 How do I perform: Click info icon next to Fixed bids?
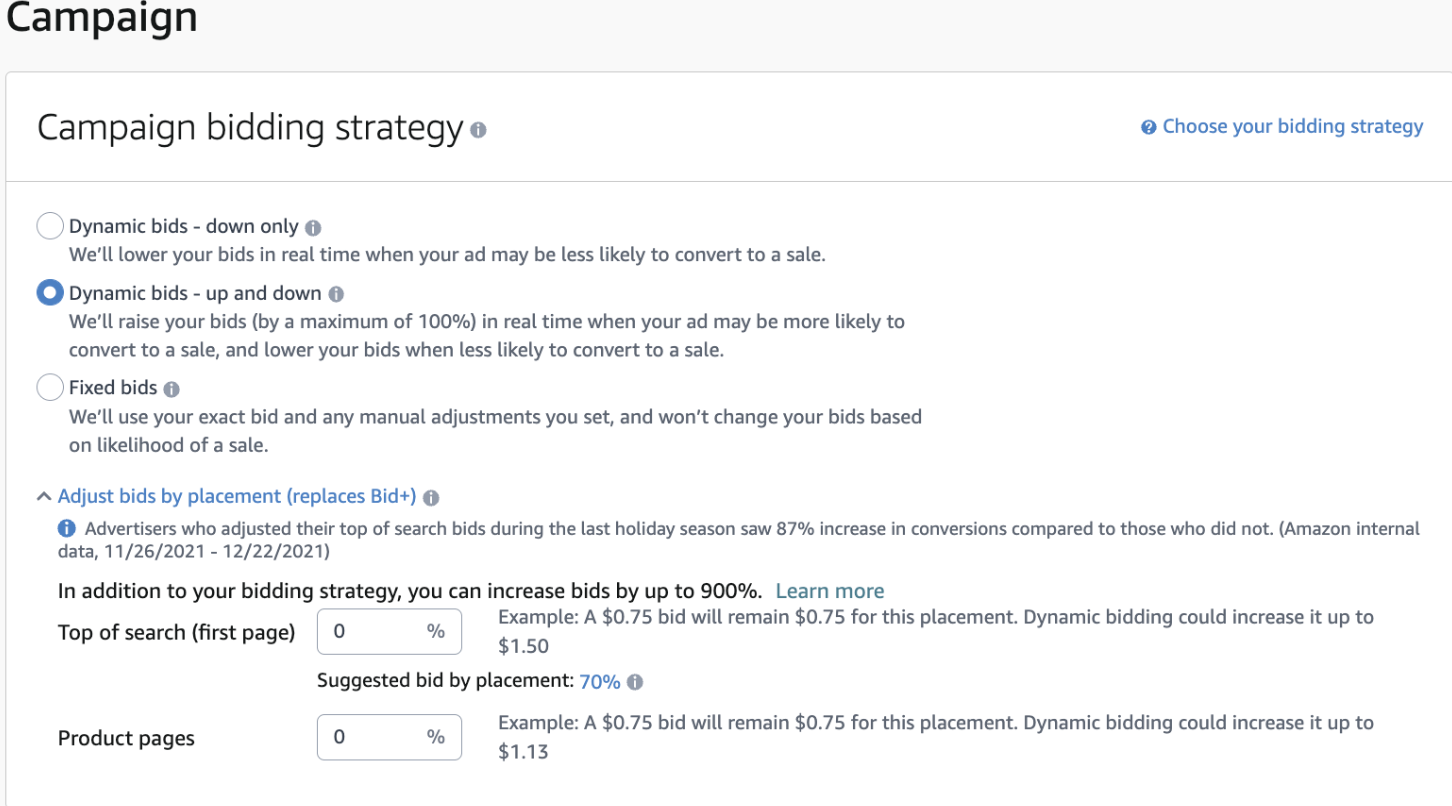(171, 388)
